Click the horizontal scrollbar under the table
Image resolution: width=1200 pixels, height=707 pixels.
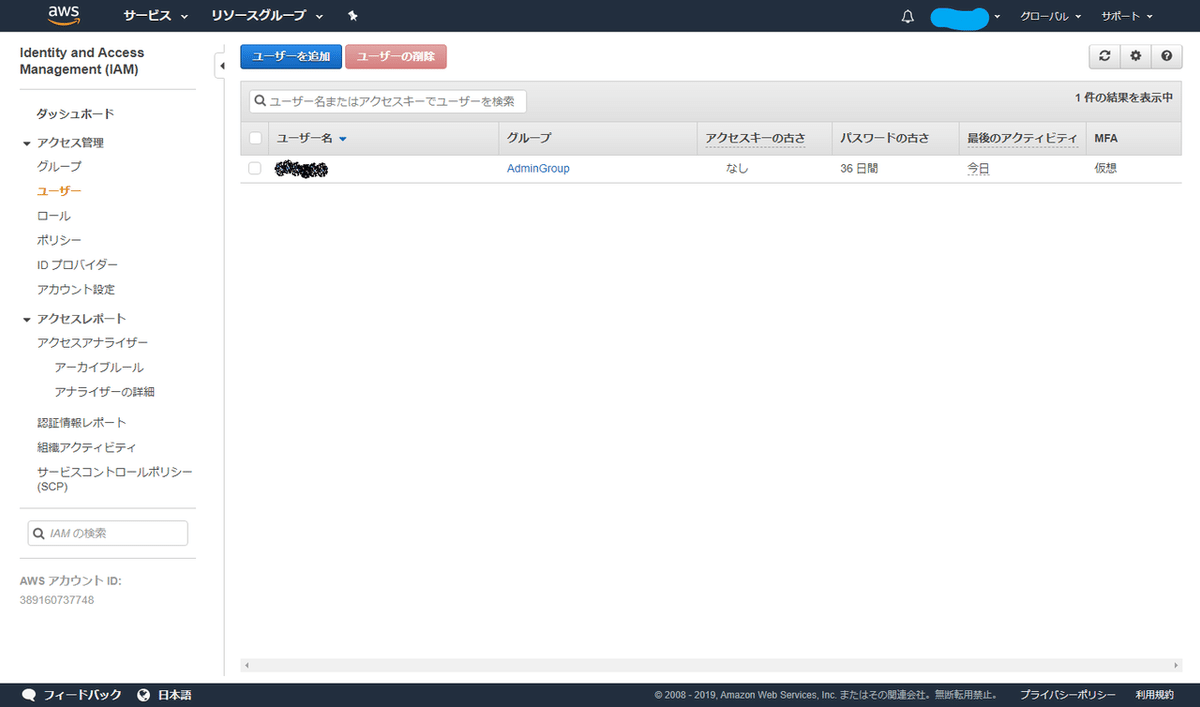coord(711,665)
